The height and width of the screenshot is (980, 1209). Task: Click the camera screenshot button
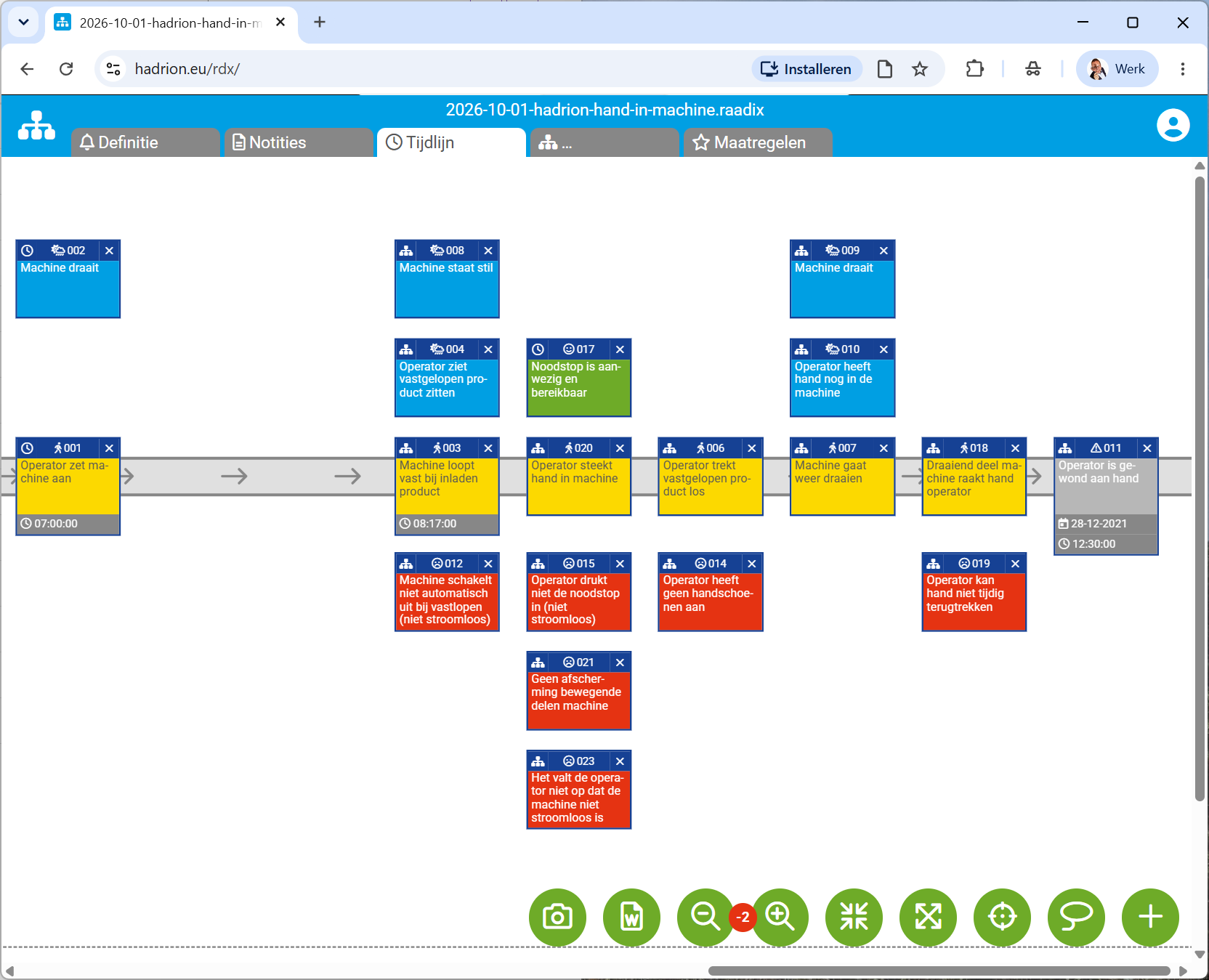point(557,918)
